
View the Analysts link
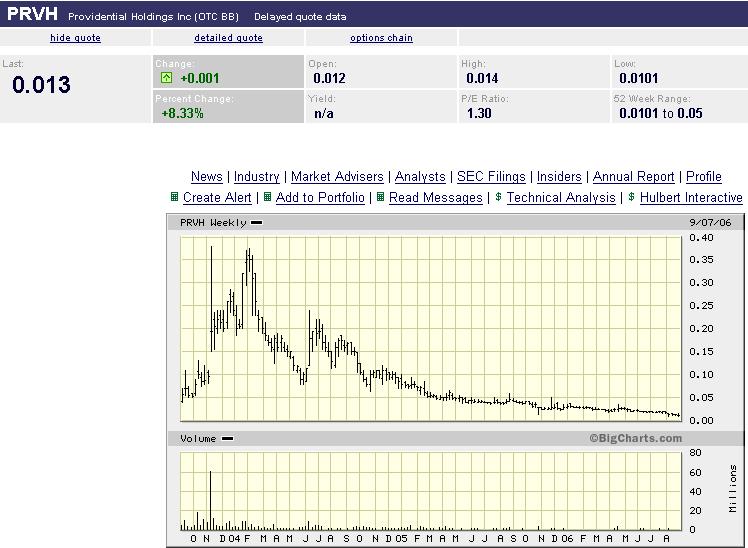click(420, 176)
